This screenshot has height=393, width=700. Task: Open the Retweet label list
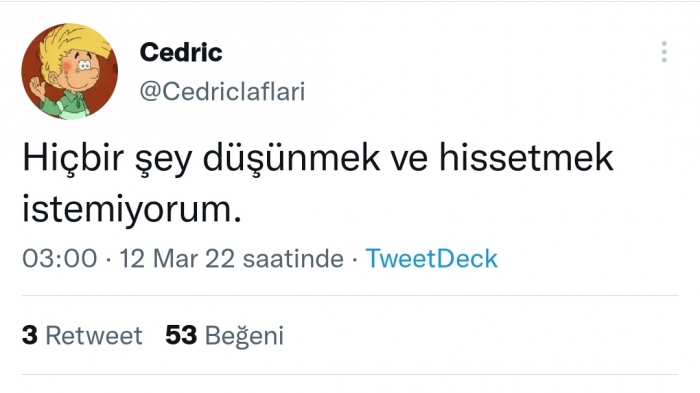click(94, 335)
